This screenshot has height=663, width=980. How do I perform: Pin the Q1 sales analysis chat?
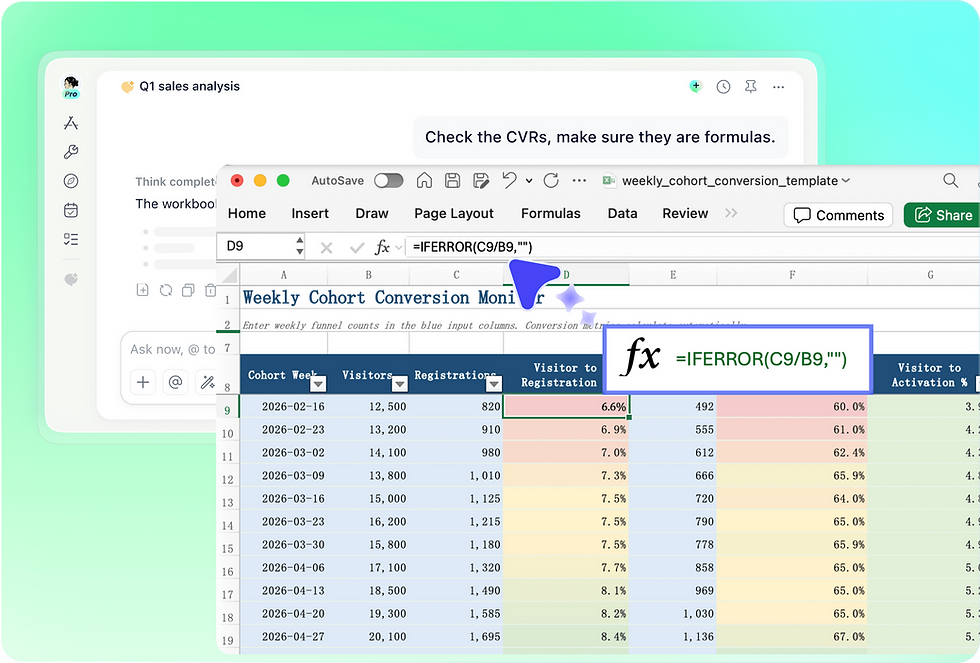(751, 87)
